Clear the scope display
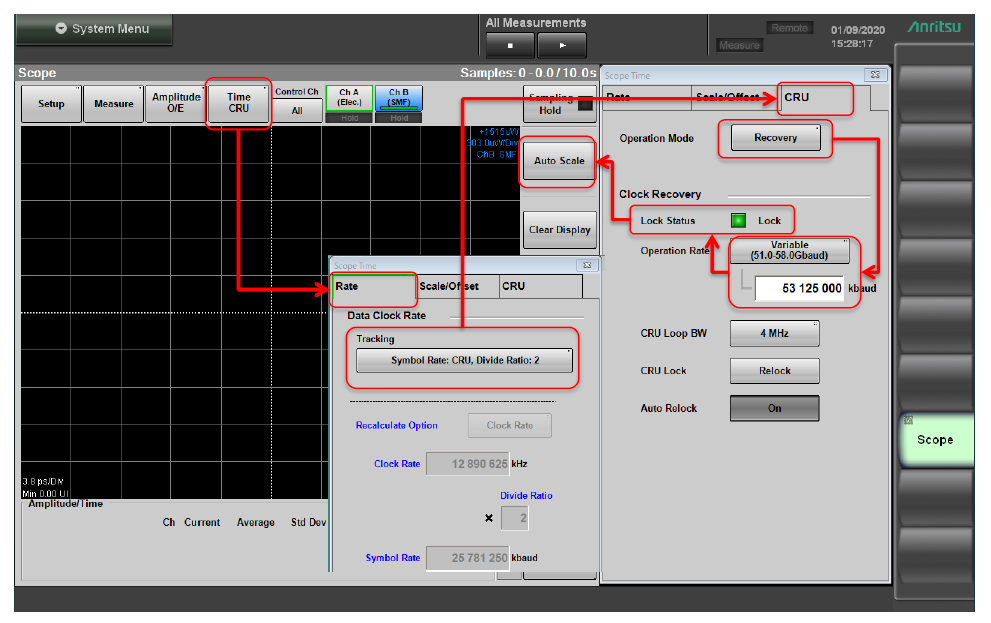Screen dimensions: 991x623 tap(559, 230)
